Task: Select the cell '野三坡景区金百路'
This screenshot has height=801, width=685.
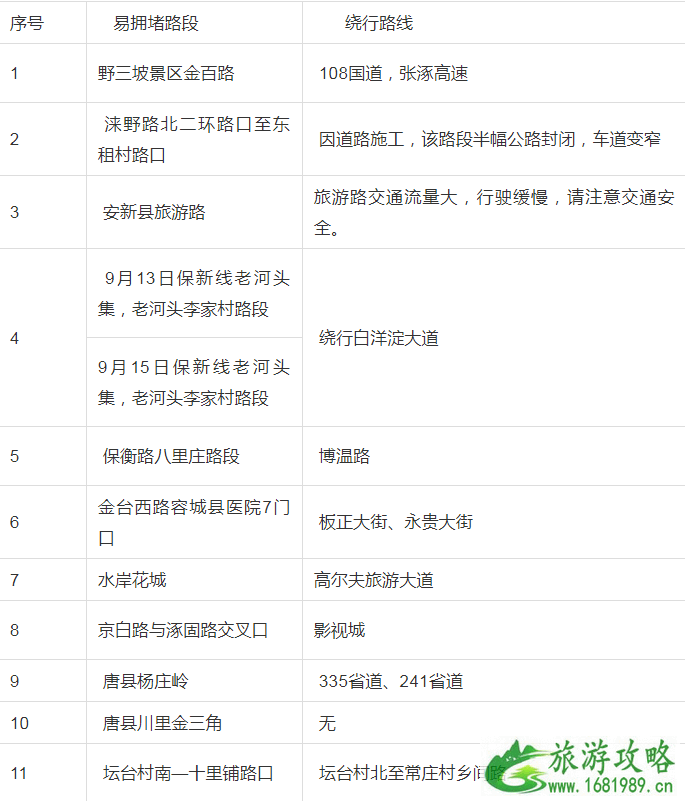Action: [x=194, y=73]
